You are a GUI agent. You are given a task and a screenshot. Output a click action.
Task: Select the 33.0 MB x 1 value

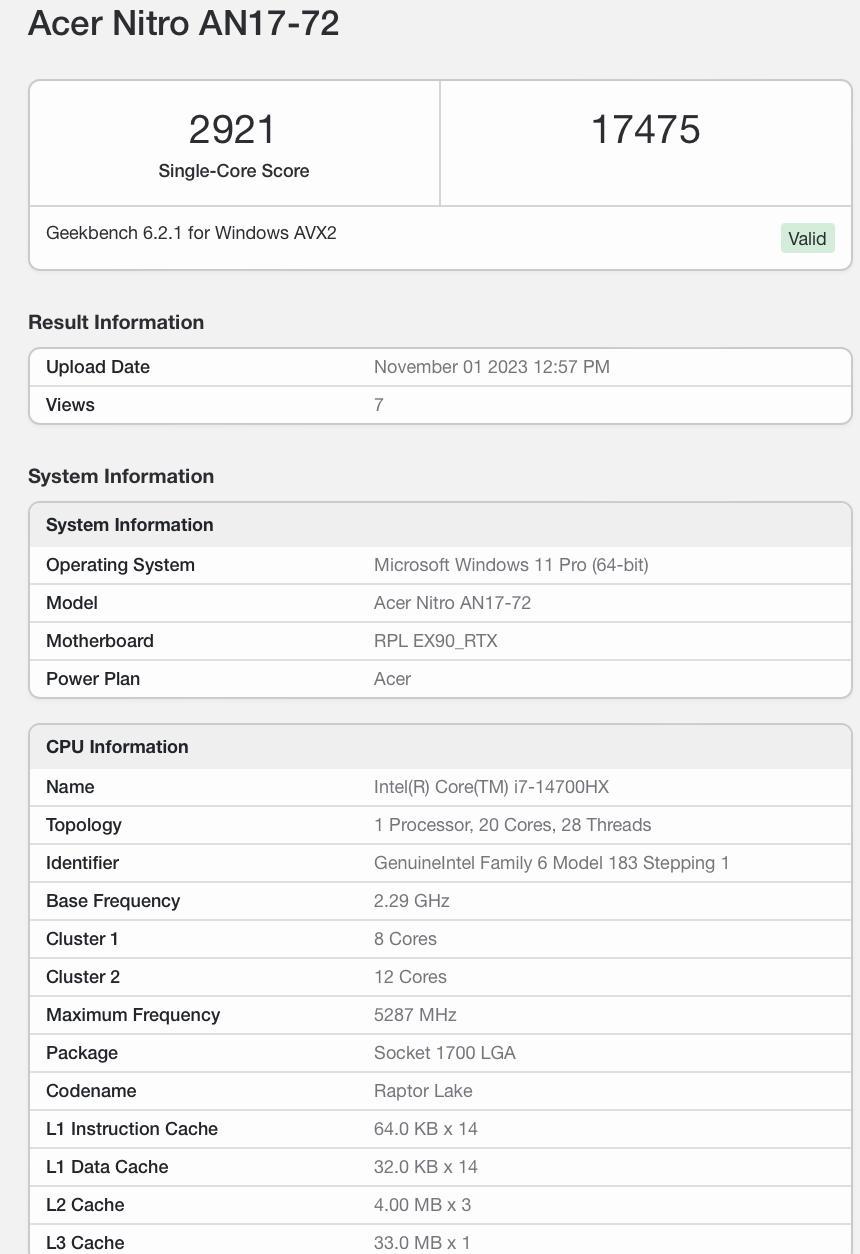pyautogui.click(x=422, y=1243)
